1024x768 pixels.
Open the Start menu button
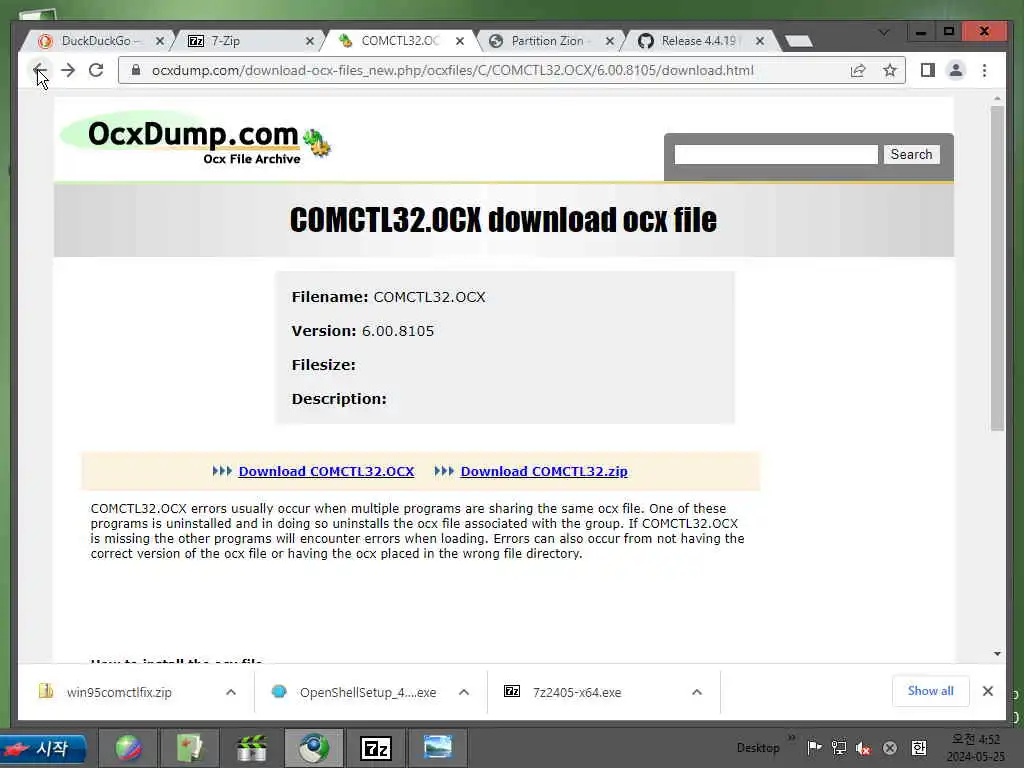point(44,748)
